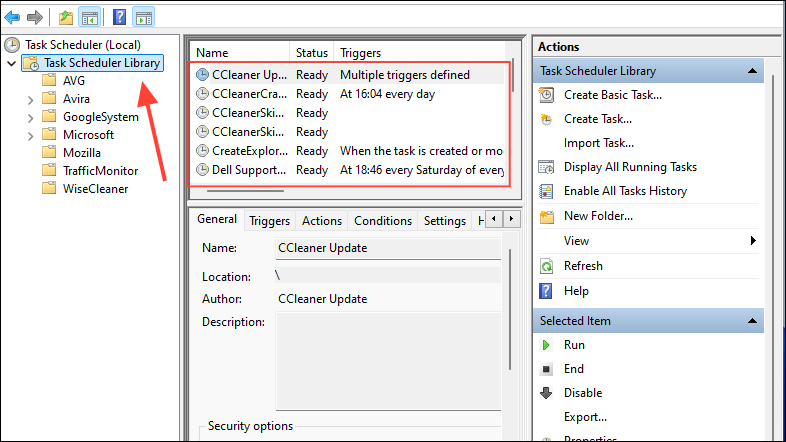The height and width of the screenshot is (442, 786).
Task: Switch to the Conditions tab
Action: tap(383, 221)
